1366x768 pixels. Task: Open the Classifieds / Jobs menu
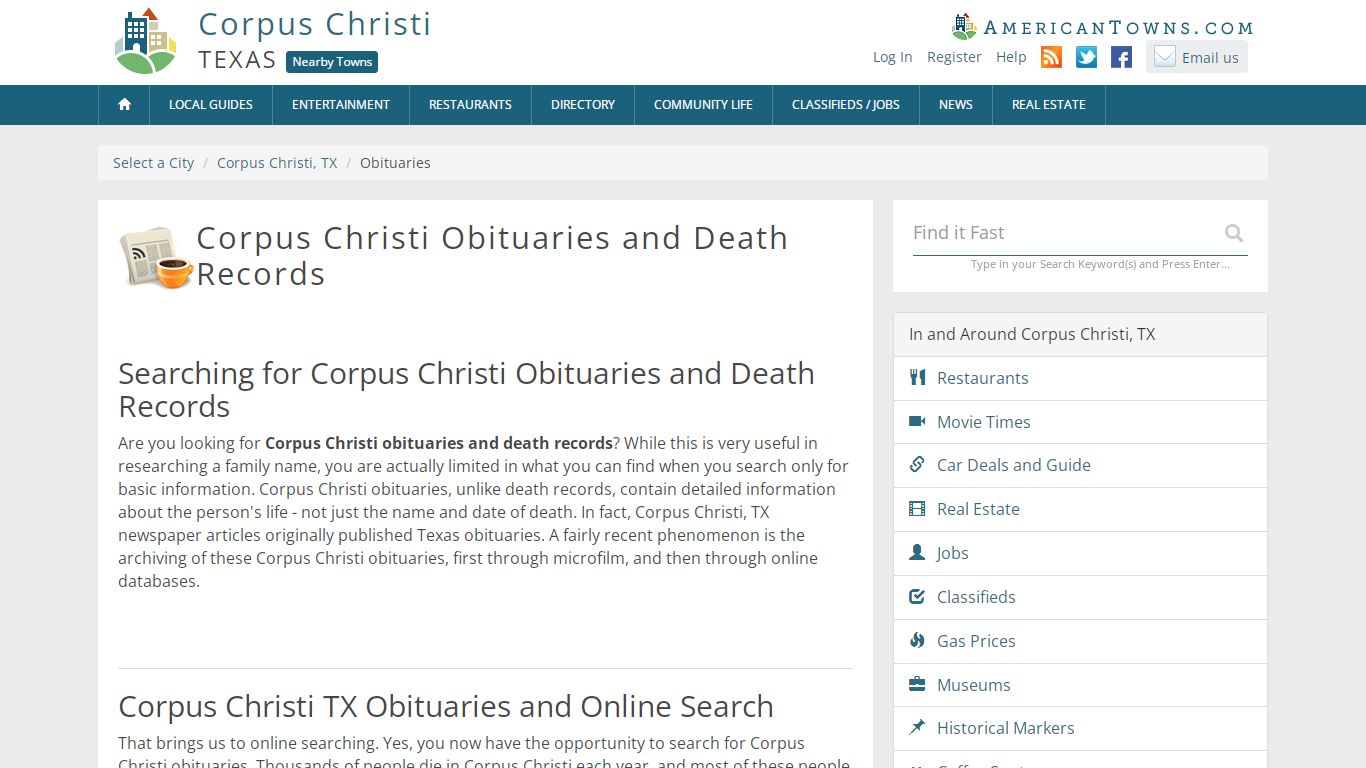coord(846,104)
